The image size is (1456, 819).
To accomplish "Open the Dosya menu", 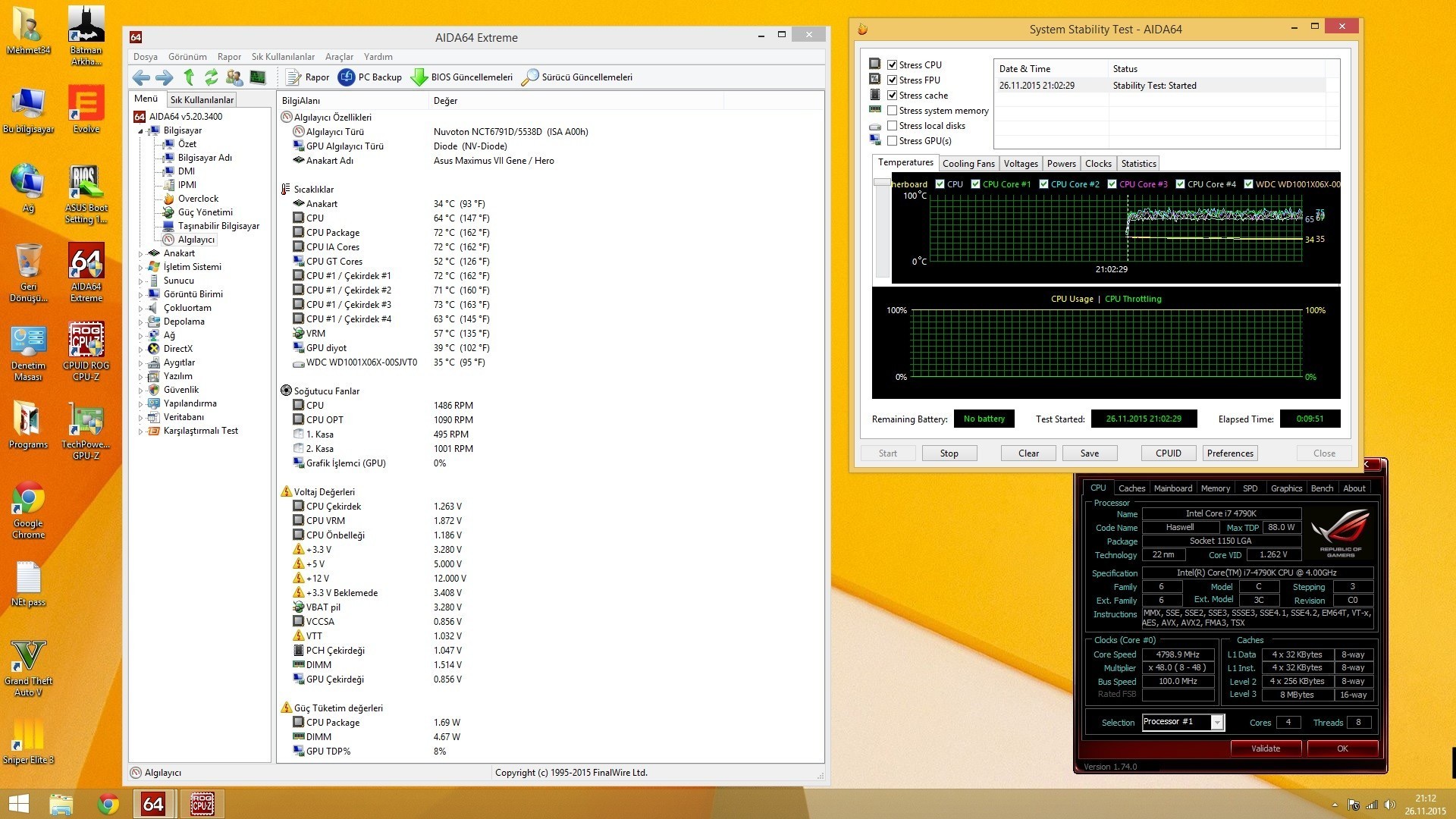I will click(x=145, y=57).
